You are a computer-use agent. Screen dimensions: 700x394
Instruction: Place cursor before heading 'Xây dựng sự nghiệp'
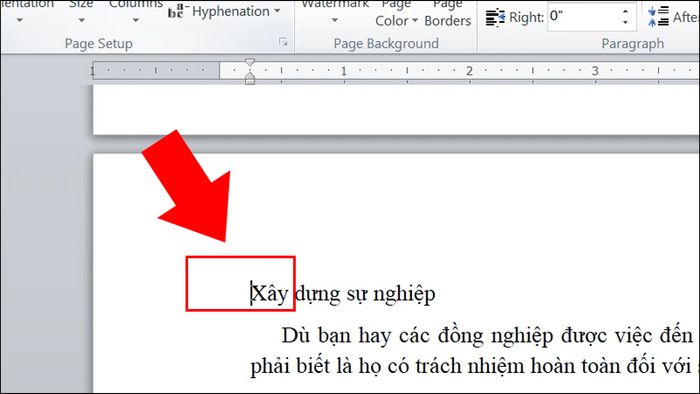251,294
